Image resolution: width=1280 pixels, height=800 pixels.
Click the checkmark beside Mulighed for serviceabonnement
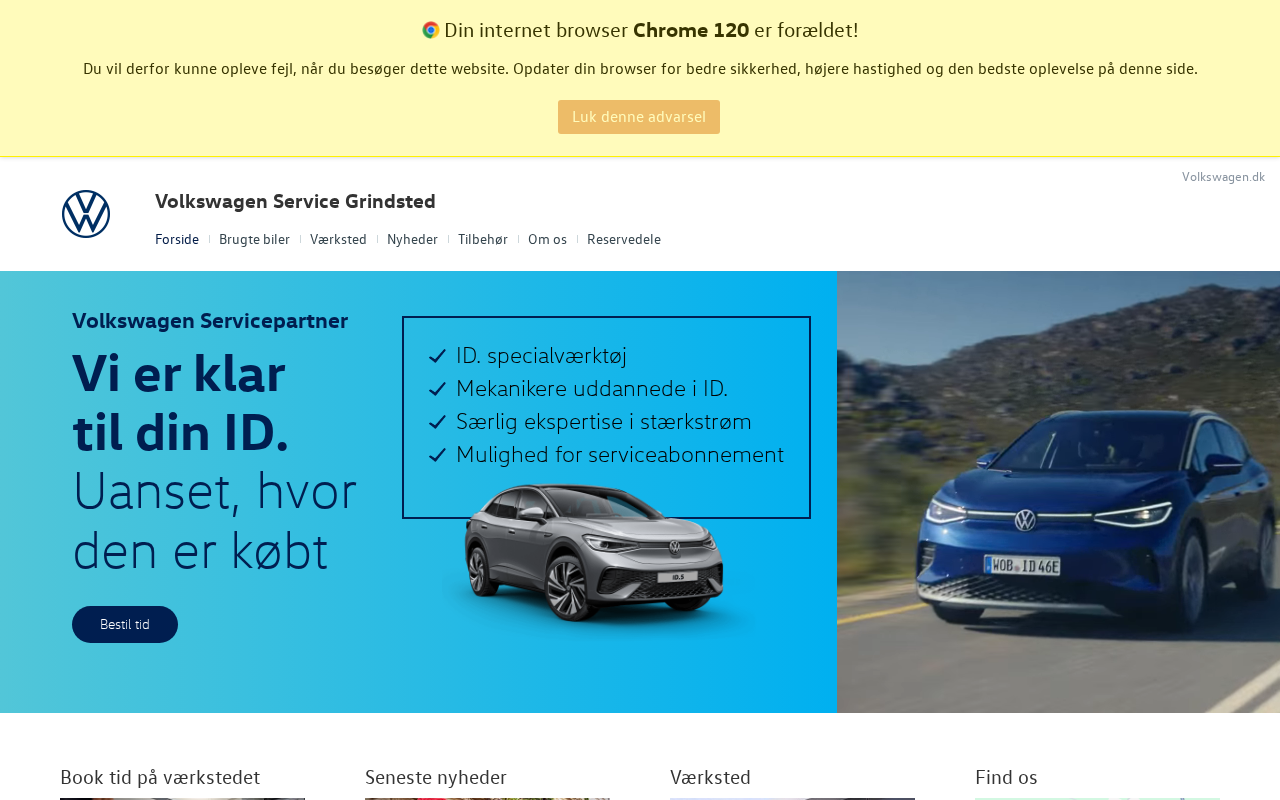click(x=437, y=455)
